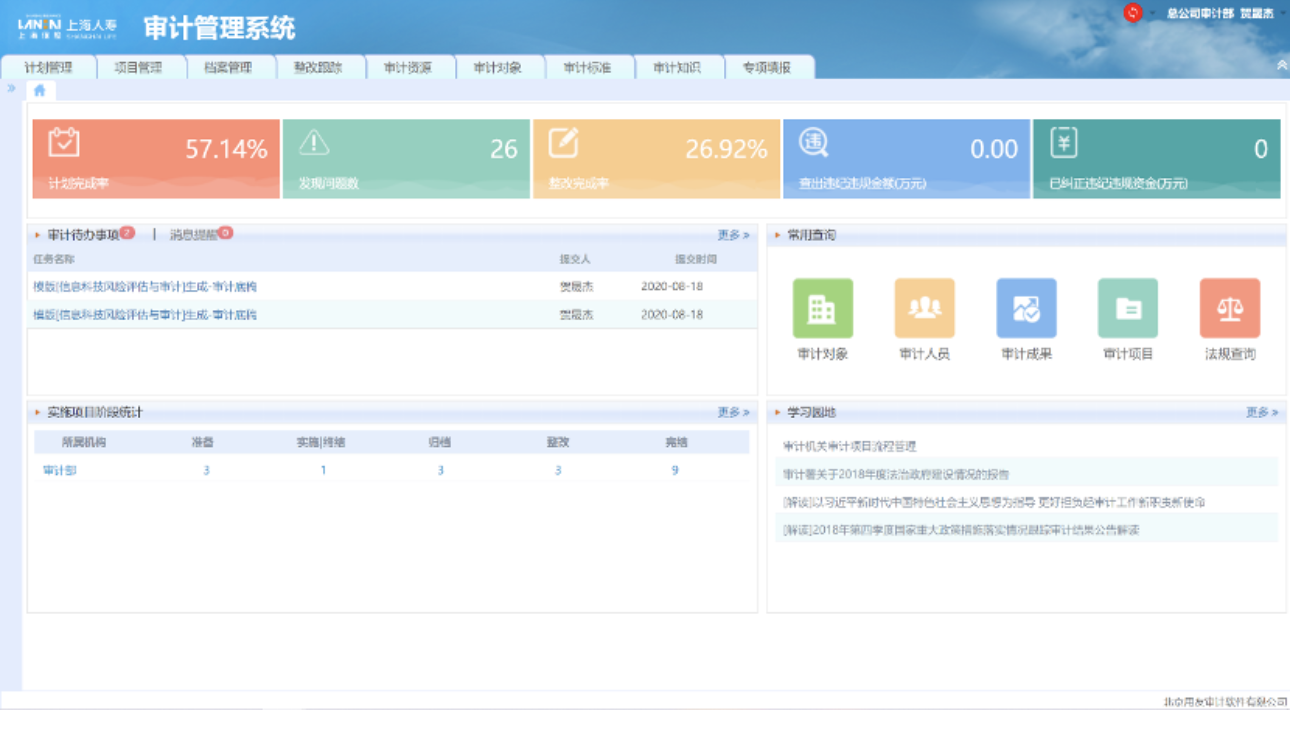
Task: Open the 审计成果 chart icon
Action: (1026, 309)
